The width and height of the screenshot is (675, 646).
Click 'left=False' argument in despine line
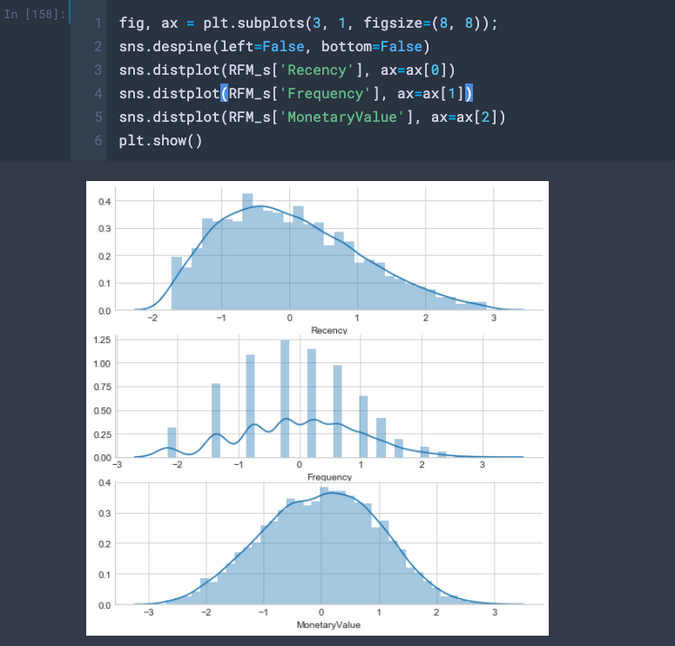(262, 46)
